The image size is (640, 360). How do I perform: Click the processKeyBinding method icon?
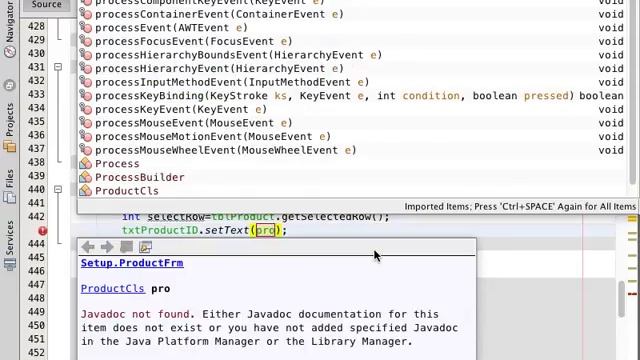pos(85,96)
